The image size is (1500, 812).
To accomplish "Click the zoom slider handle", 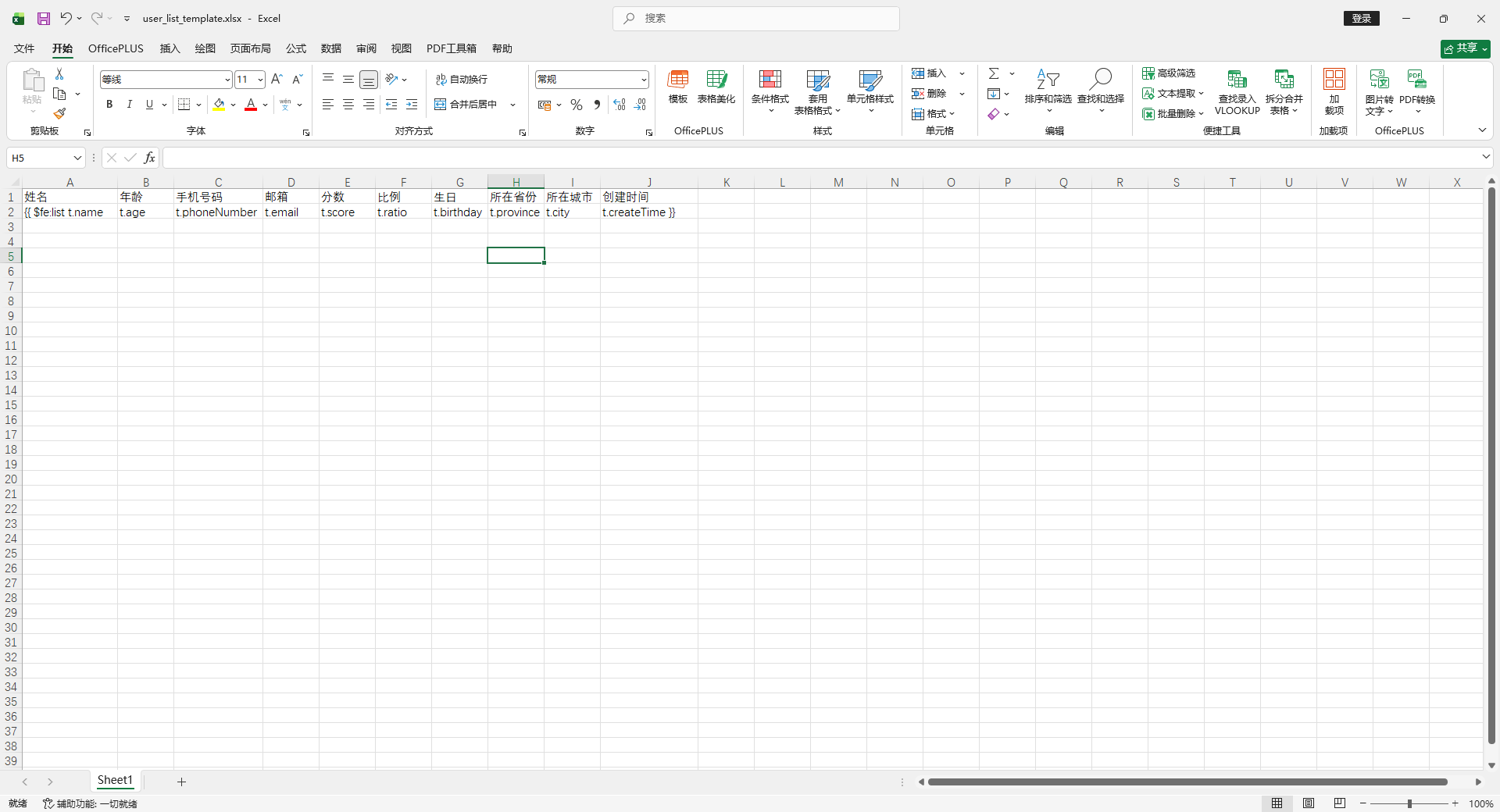I will pos(1409,803).
